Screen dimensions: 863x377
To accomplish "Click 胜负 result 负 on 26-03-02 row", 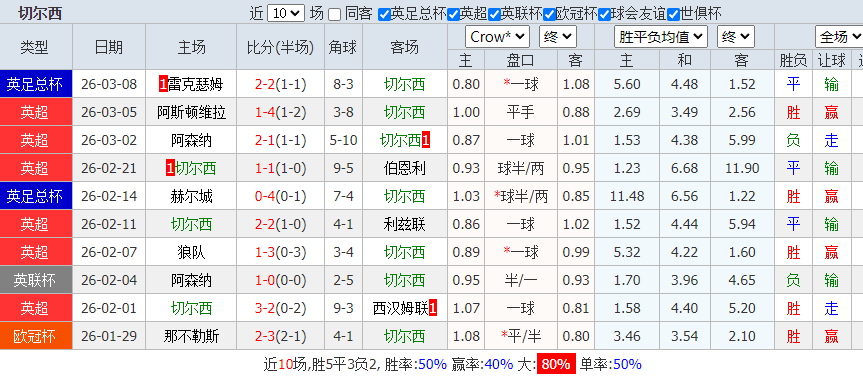I will (x=793, y=140).
